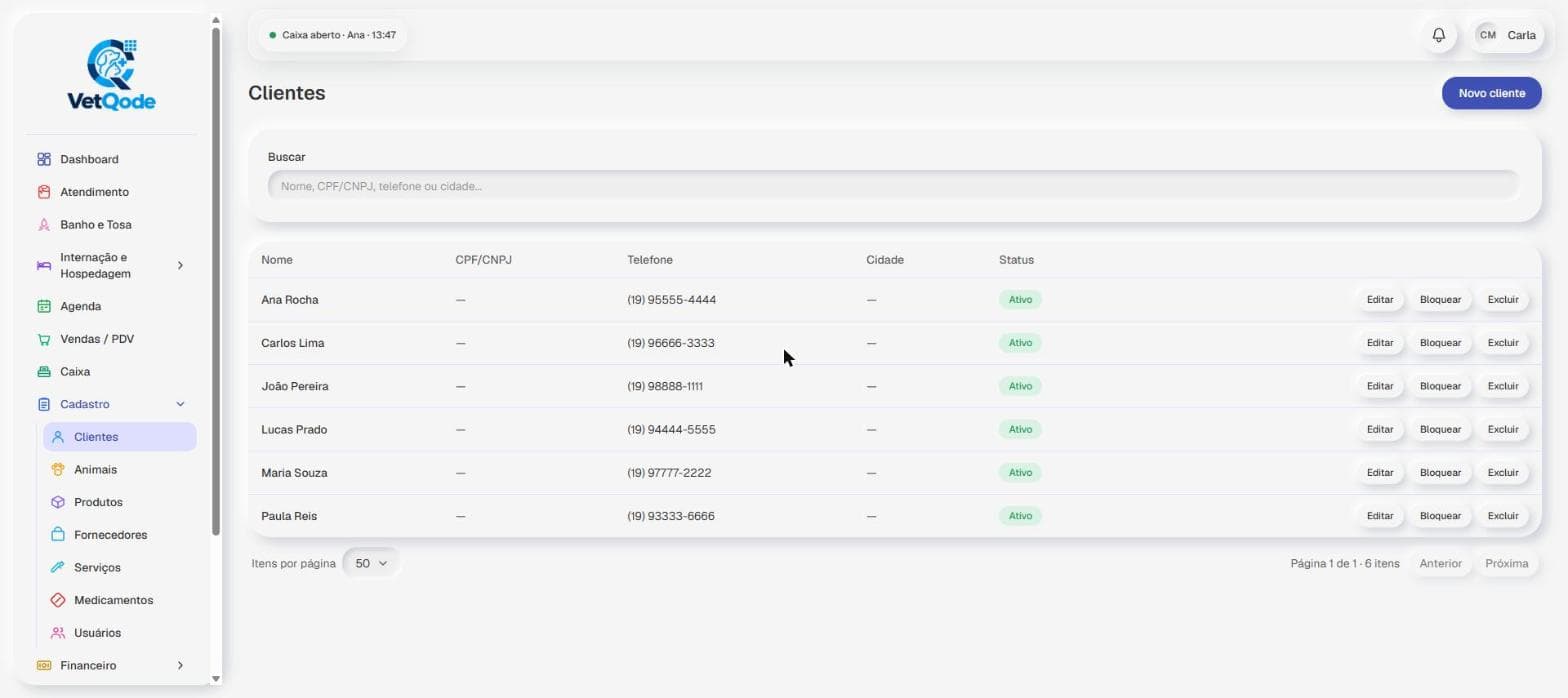Screen dimensions: 1568x698
Task: Select the Banho e Tosa icon
Action: pyautogui.click(x=44, y=225)
